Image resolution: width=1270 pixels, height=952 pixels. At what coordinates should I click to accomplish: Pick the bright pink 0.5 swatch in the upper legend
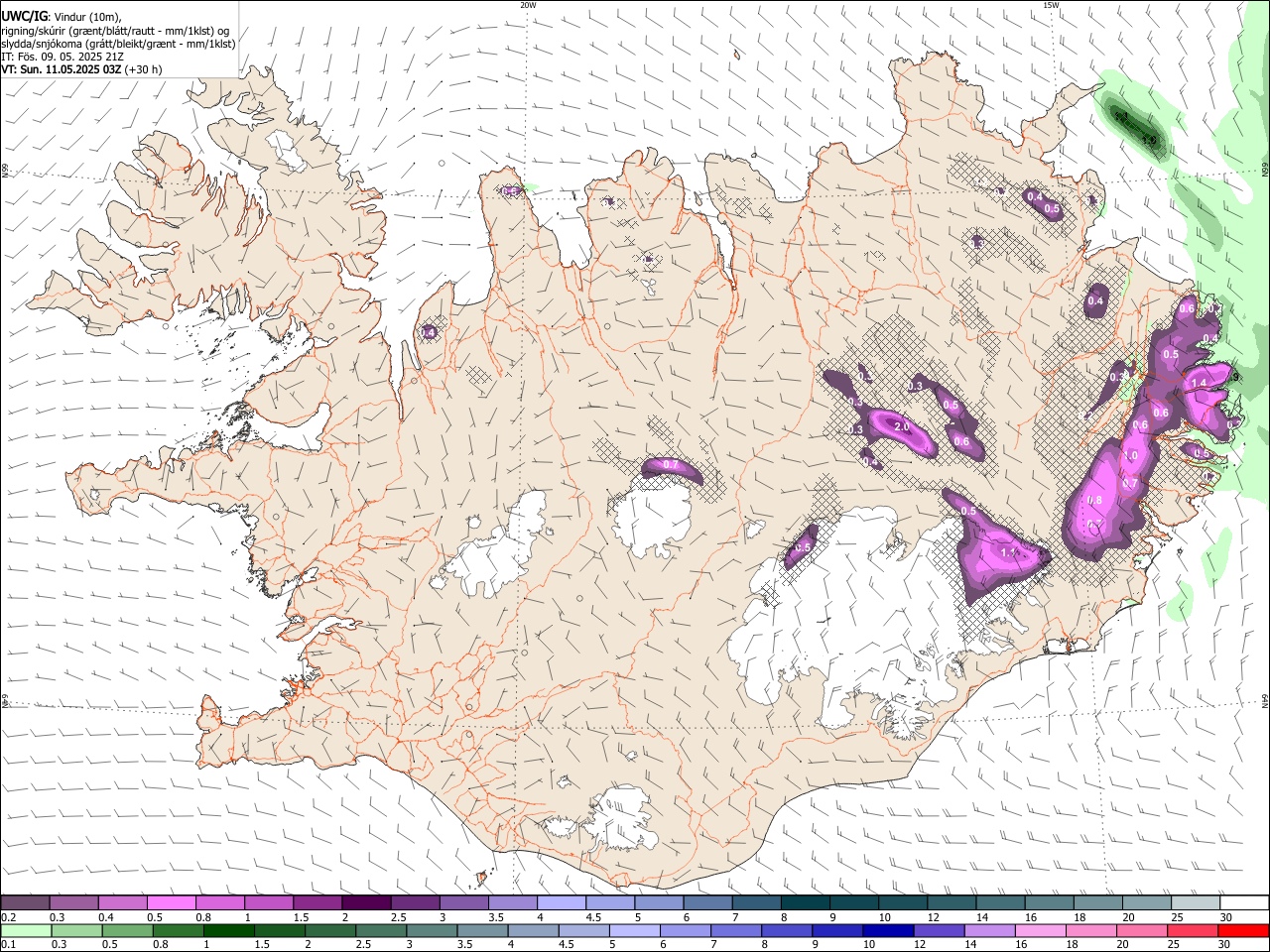click(171, 903)
